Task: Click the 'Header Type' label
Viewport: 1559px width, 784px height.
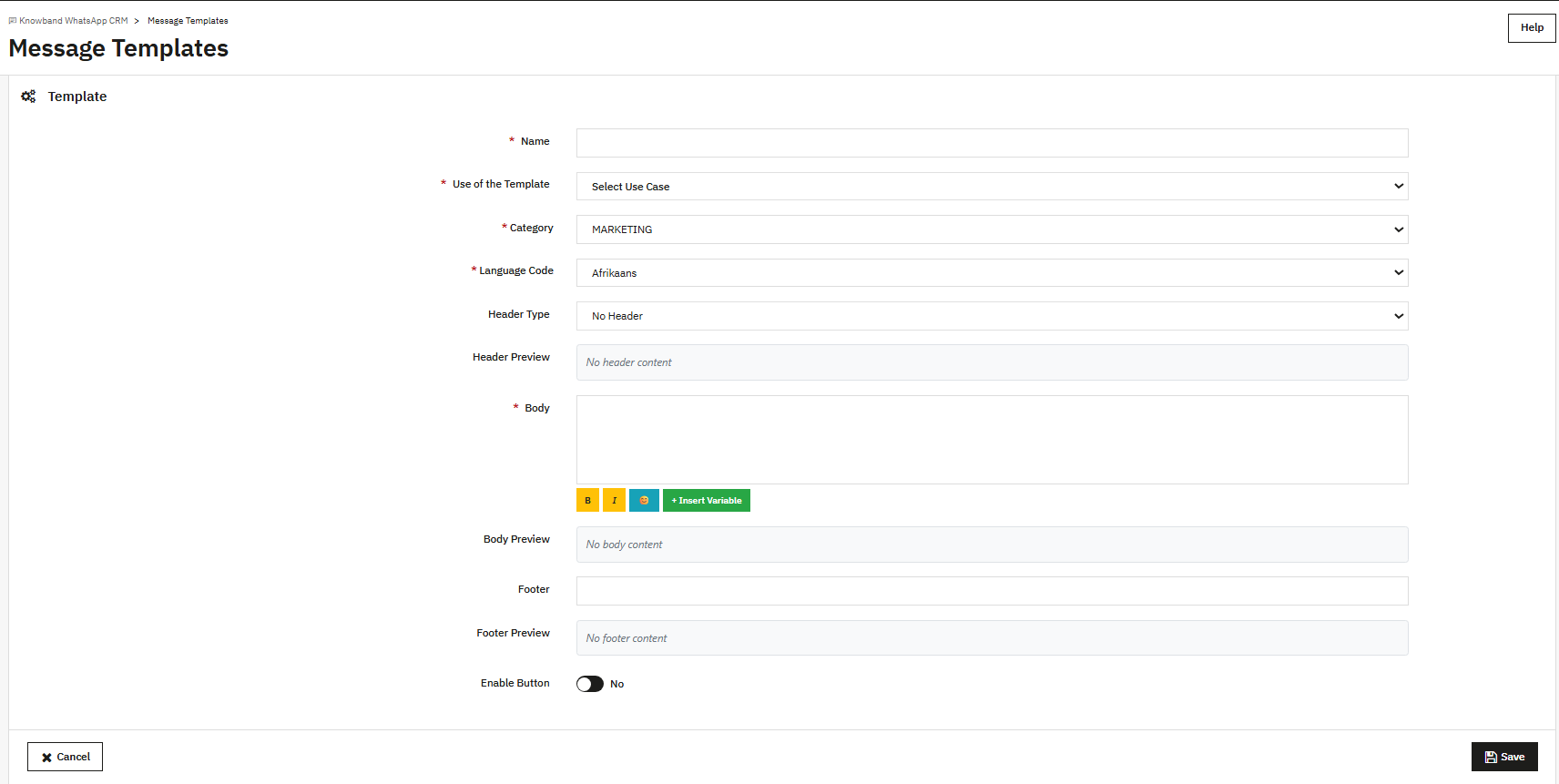Action: click(x=519, y=314)
